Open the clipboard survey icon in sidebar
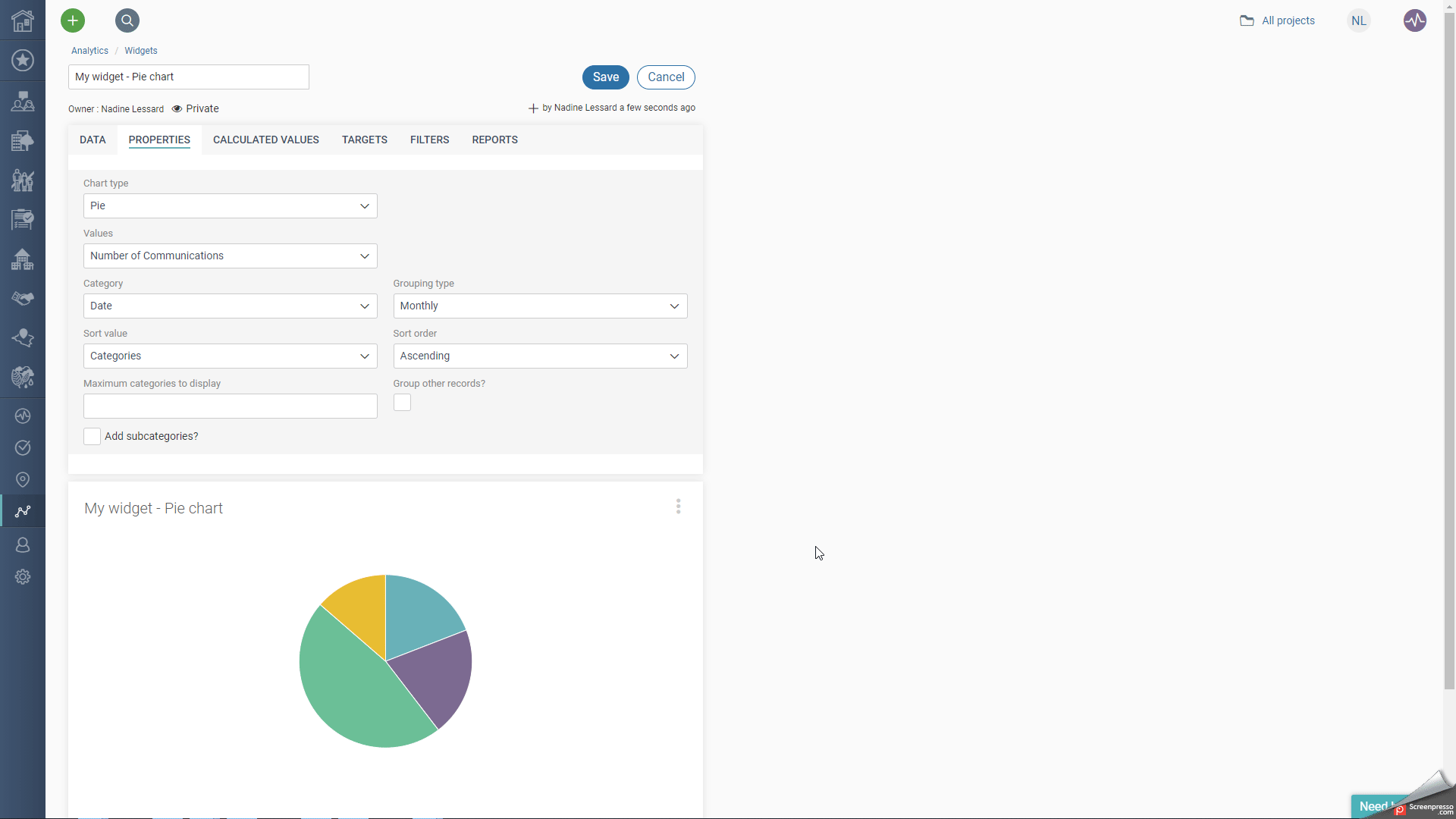Image resolution: width=1456 pixels, height=819 pixels. [x=22, y=219]
